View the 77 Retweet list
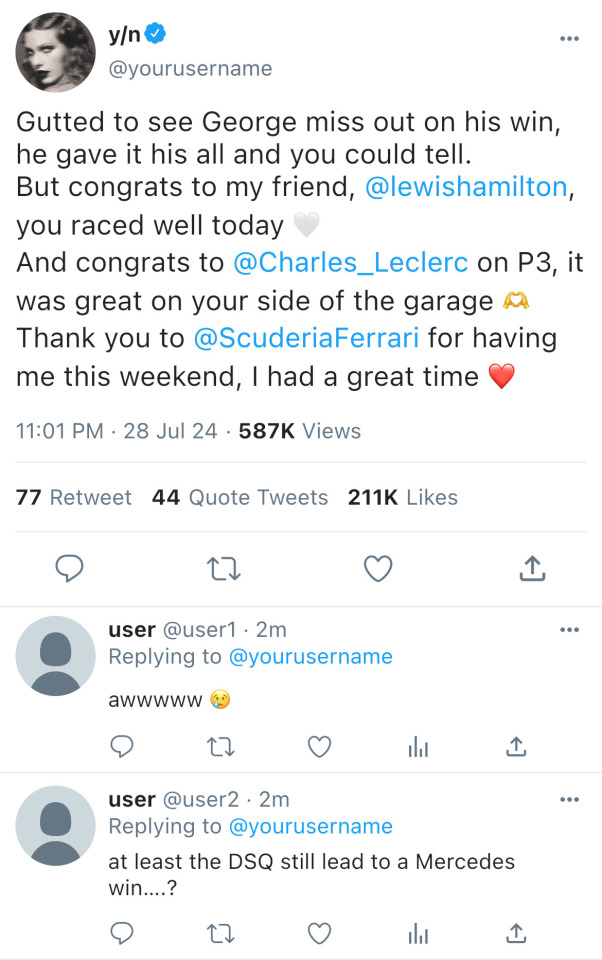 click(74, 497)
